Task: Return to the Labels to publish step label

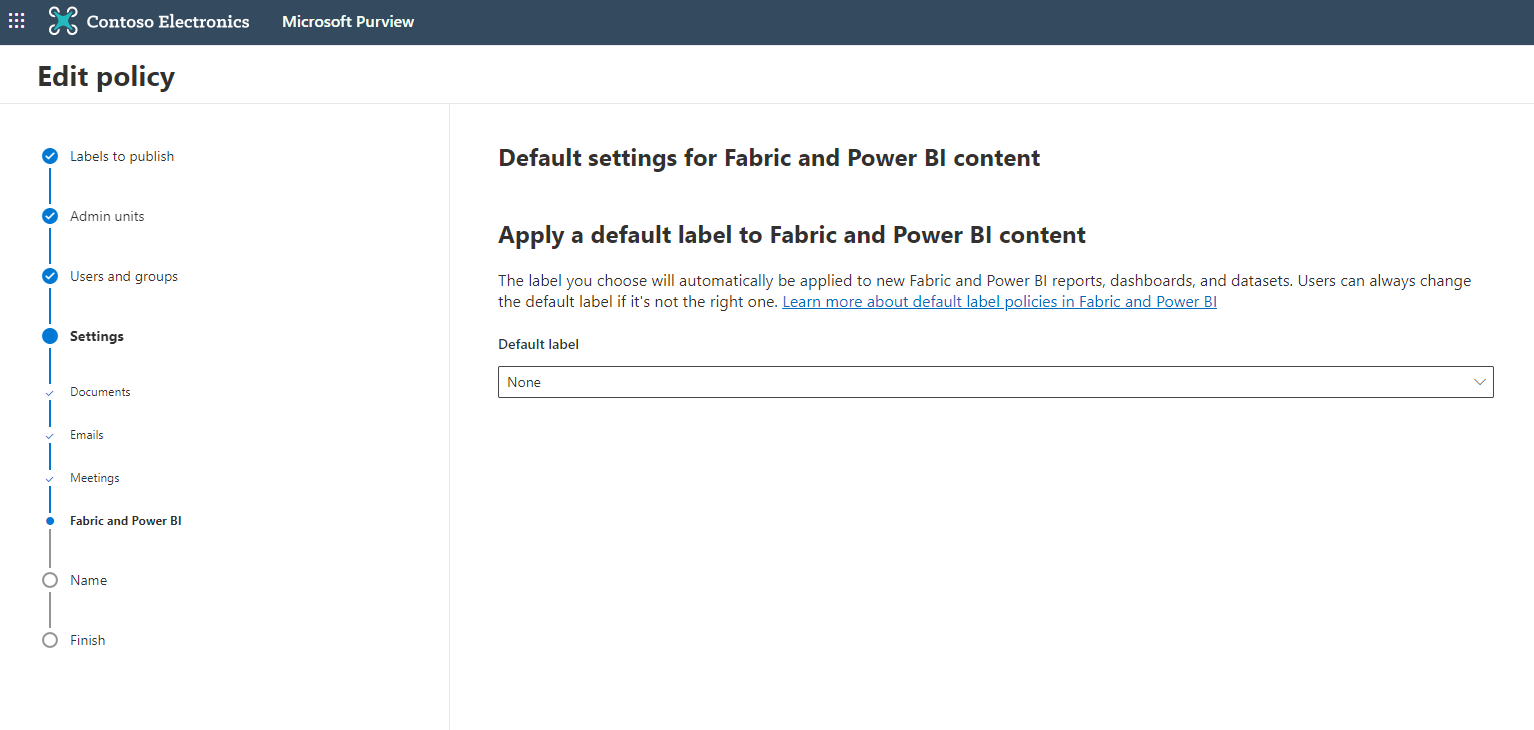Action: point(122,156)
